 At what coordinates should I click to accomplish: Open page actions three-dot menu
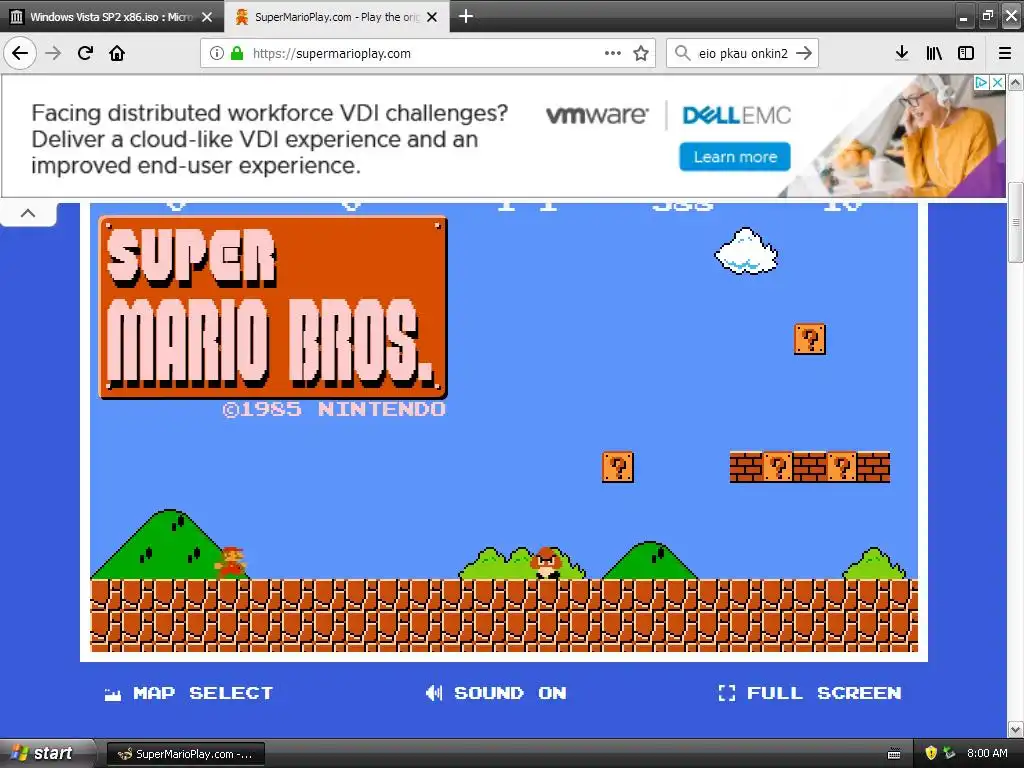pos(613,53)
